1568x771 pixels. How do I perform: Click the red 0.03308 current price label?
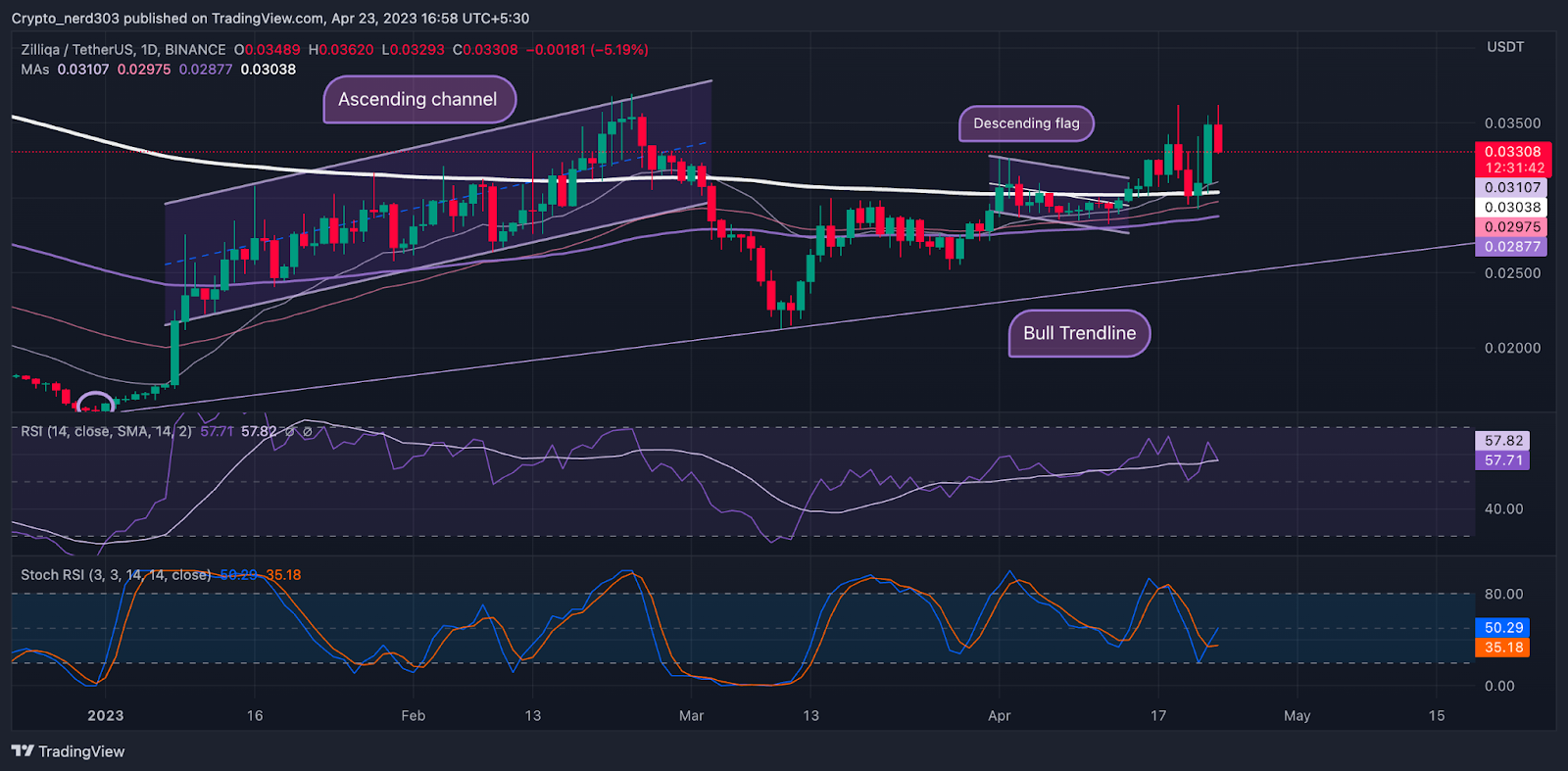tap(1512, 152)
